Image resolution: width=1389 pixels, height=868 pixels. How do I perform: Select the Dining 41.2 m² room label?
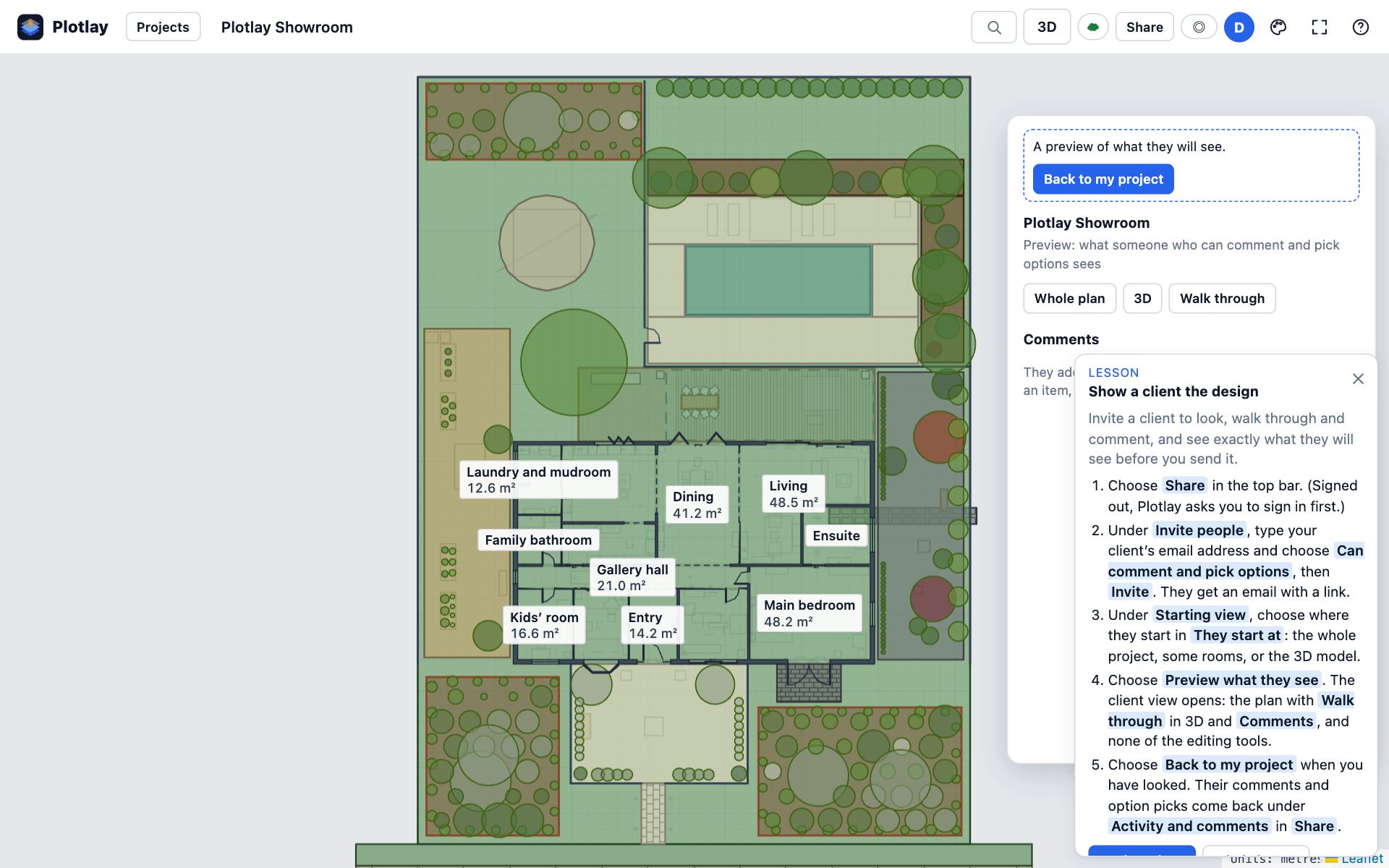pyautogui.click(x=697, y=505)
